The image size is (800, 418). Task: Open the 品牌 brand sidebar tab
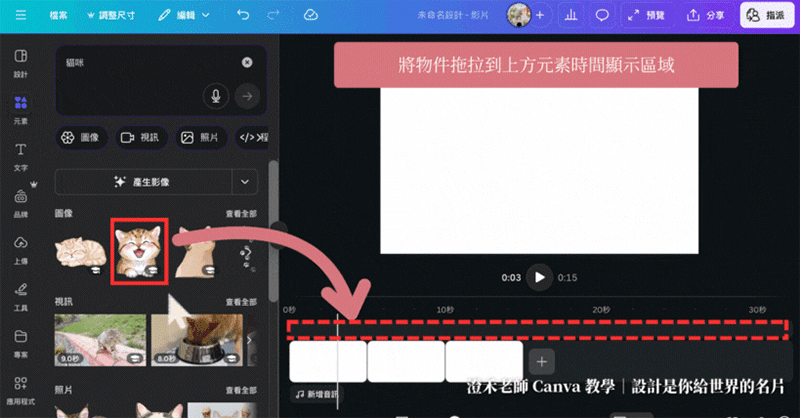[x=20, y=203]
